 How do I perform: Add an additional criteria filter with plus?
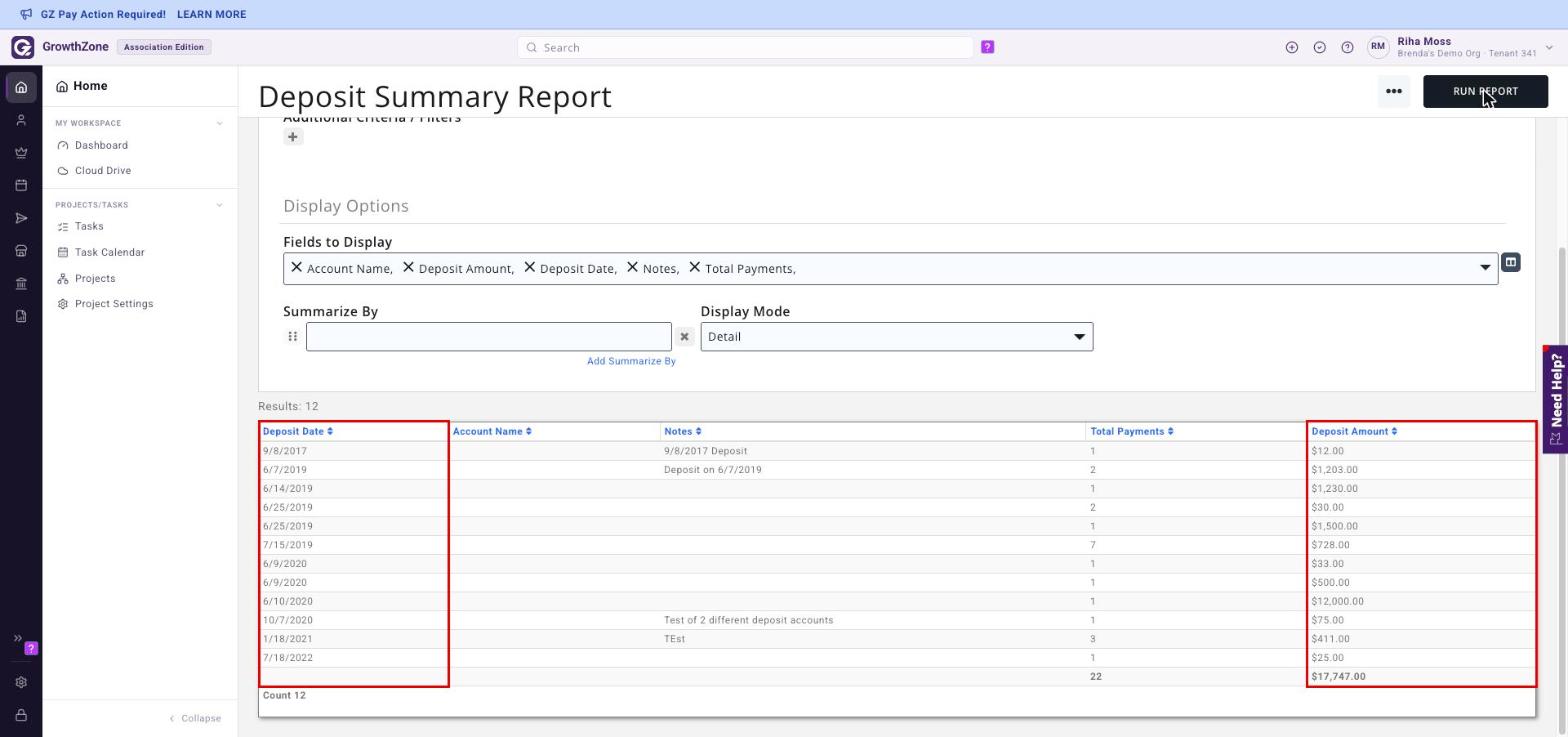pos(293,137)
